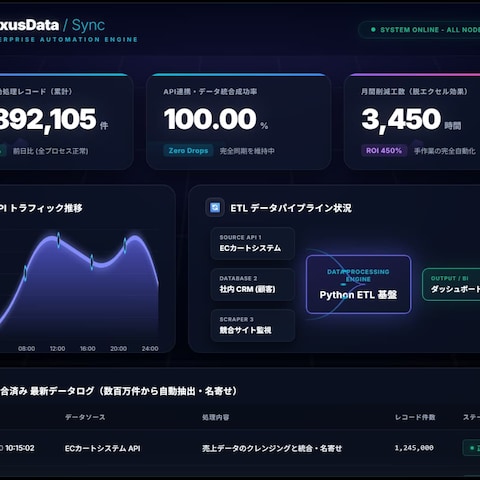The width and height of the screenshot is (480, 480).
Task: Click the データソース column header
Action: coord(85,417)
